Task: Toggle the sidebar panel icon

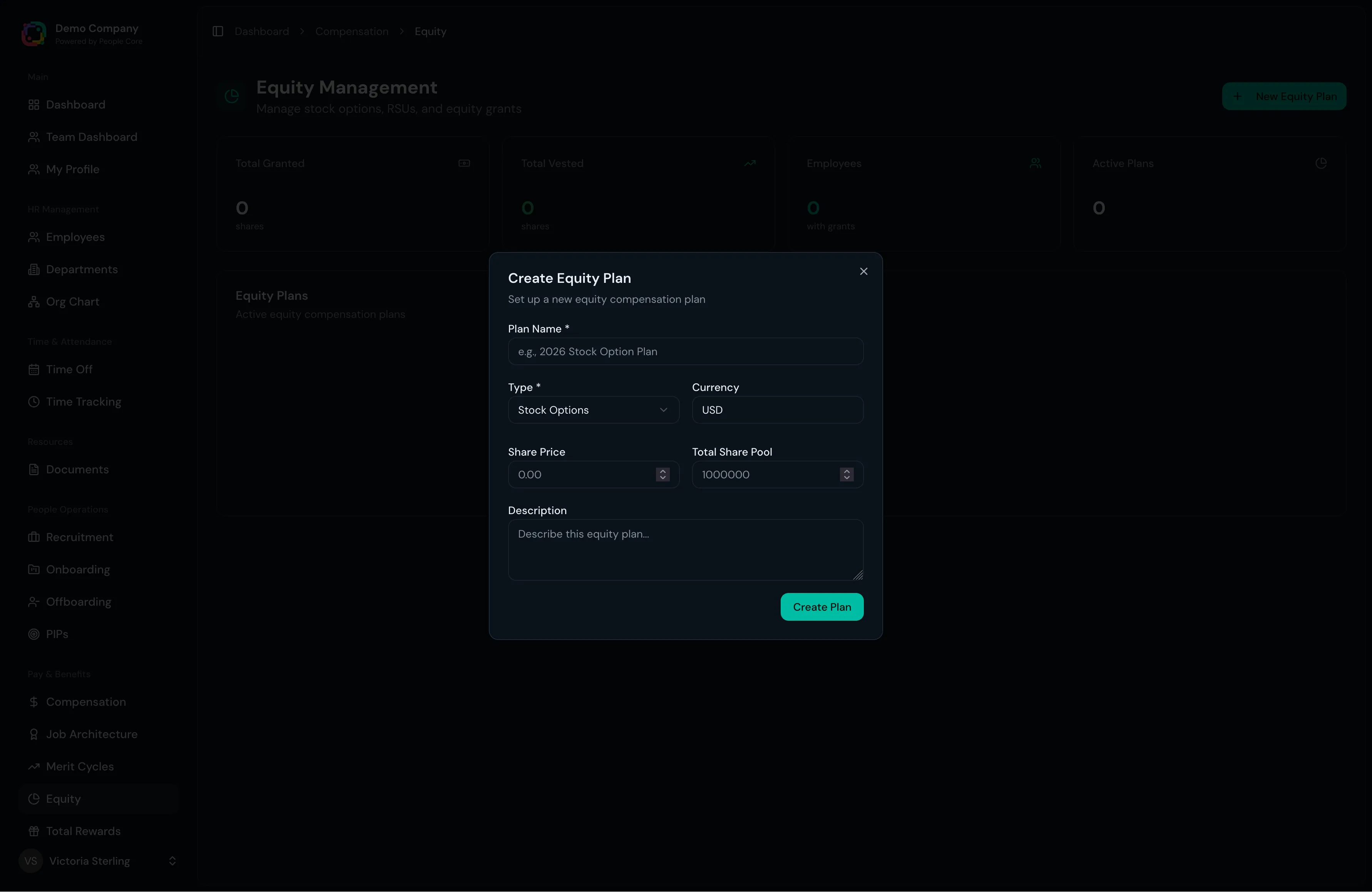Action: pos(218,31)
